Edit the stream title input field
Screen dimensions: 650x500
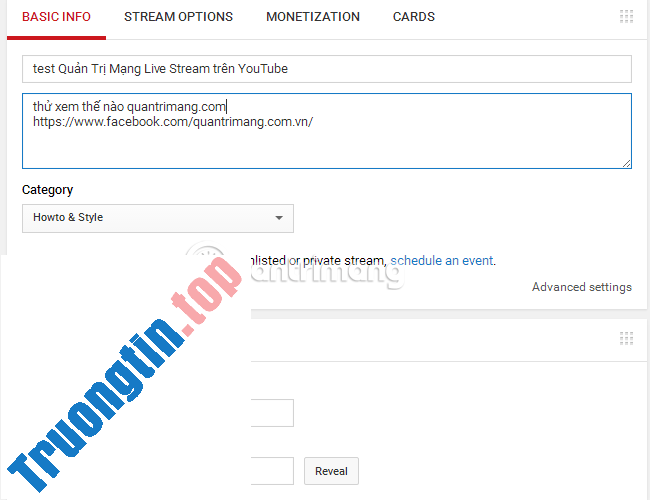(327, 69)
